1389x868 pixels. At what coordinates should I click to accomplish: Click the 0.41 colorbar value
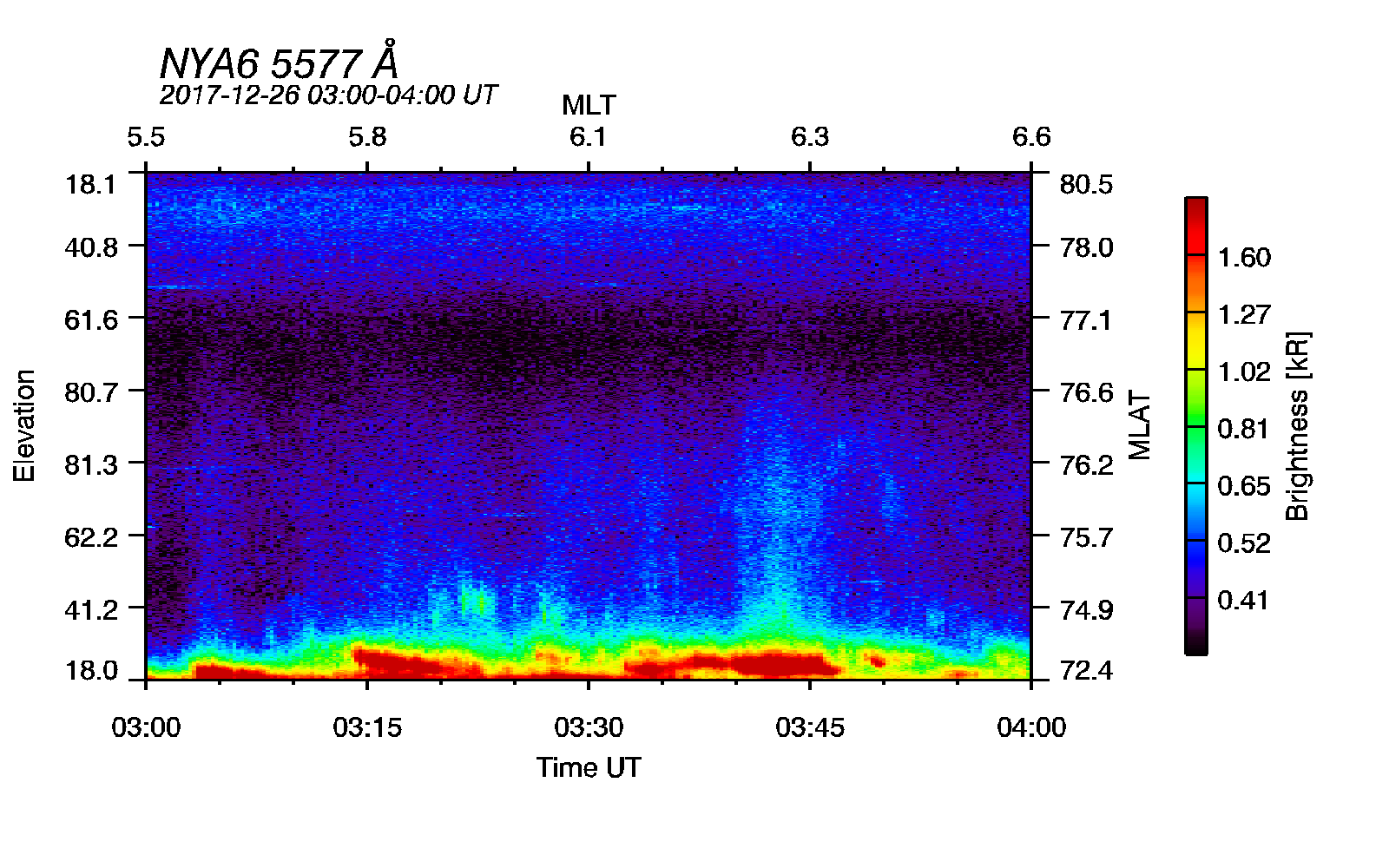coord(1244,601)
